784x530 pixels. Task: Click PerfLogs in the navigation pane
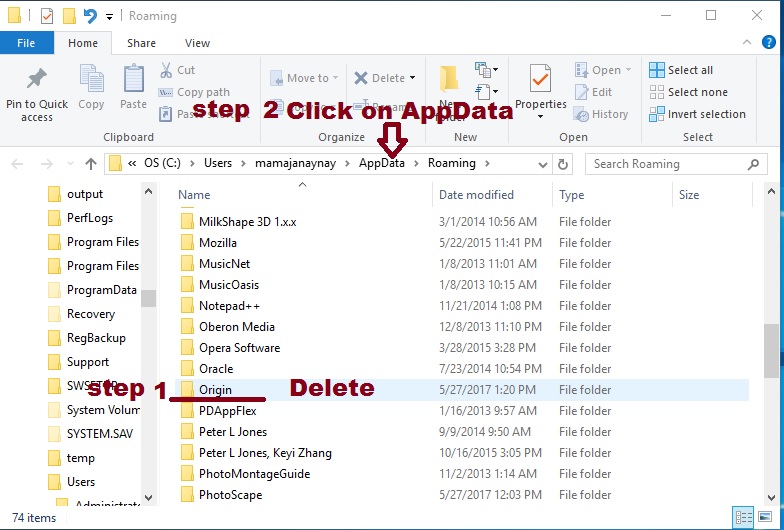click(90, 218)
